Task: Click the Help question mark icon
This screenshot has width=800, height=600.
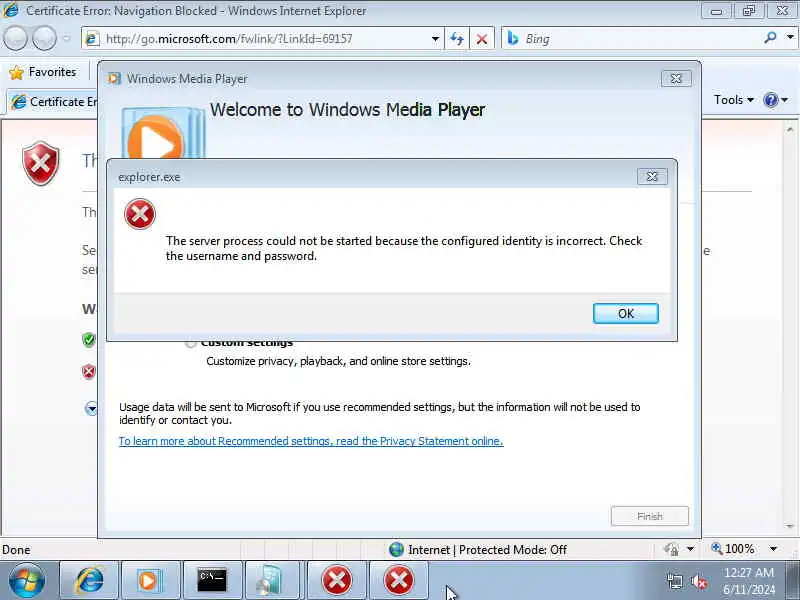Action: [x=770, y=100]
